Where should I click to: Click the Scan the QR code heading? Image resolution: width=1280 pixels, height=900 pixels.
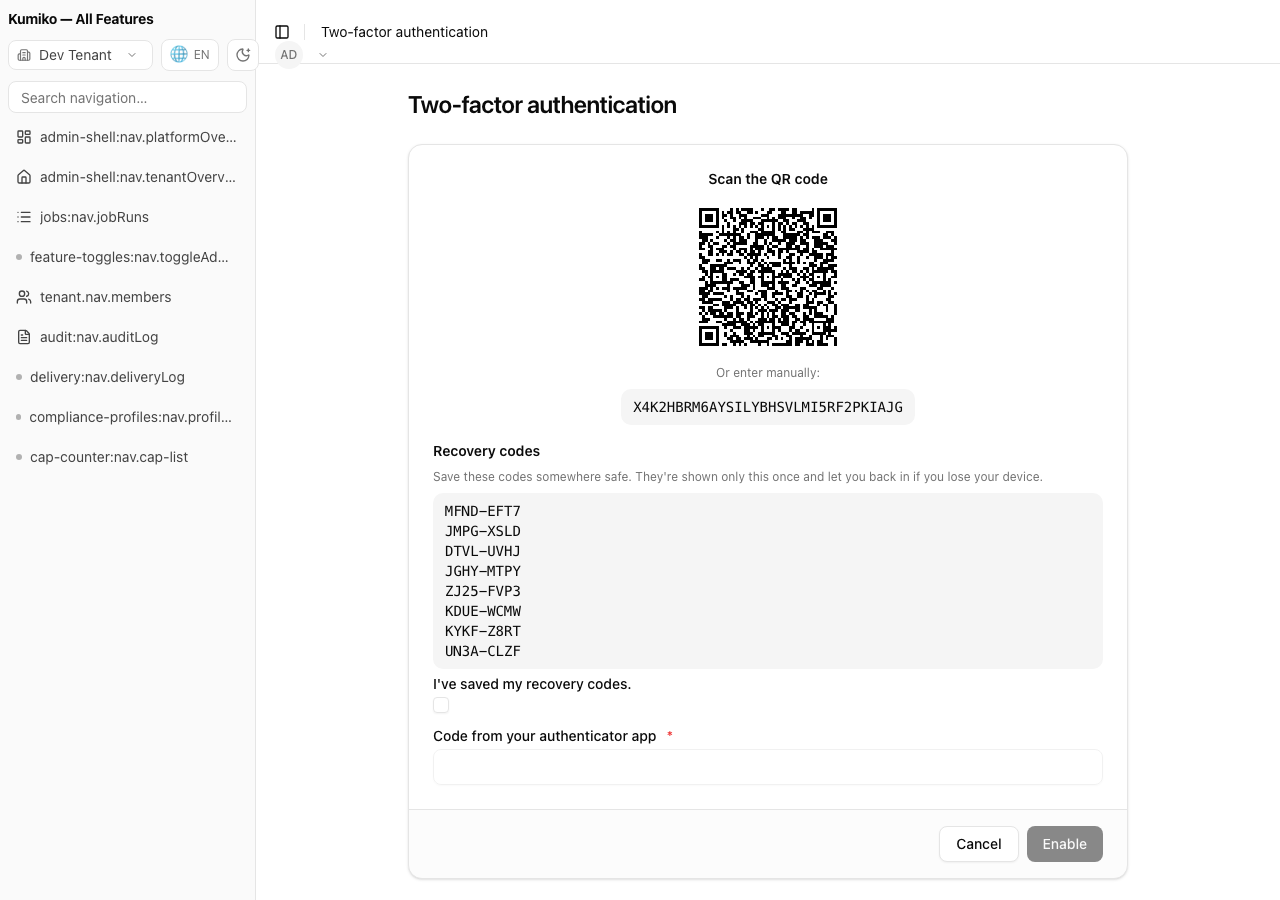(x=768, y=179)
